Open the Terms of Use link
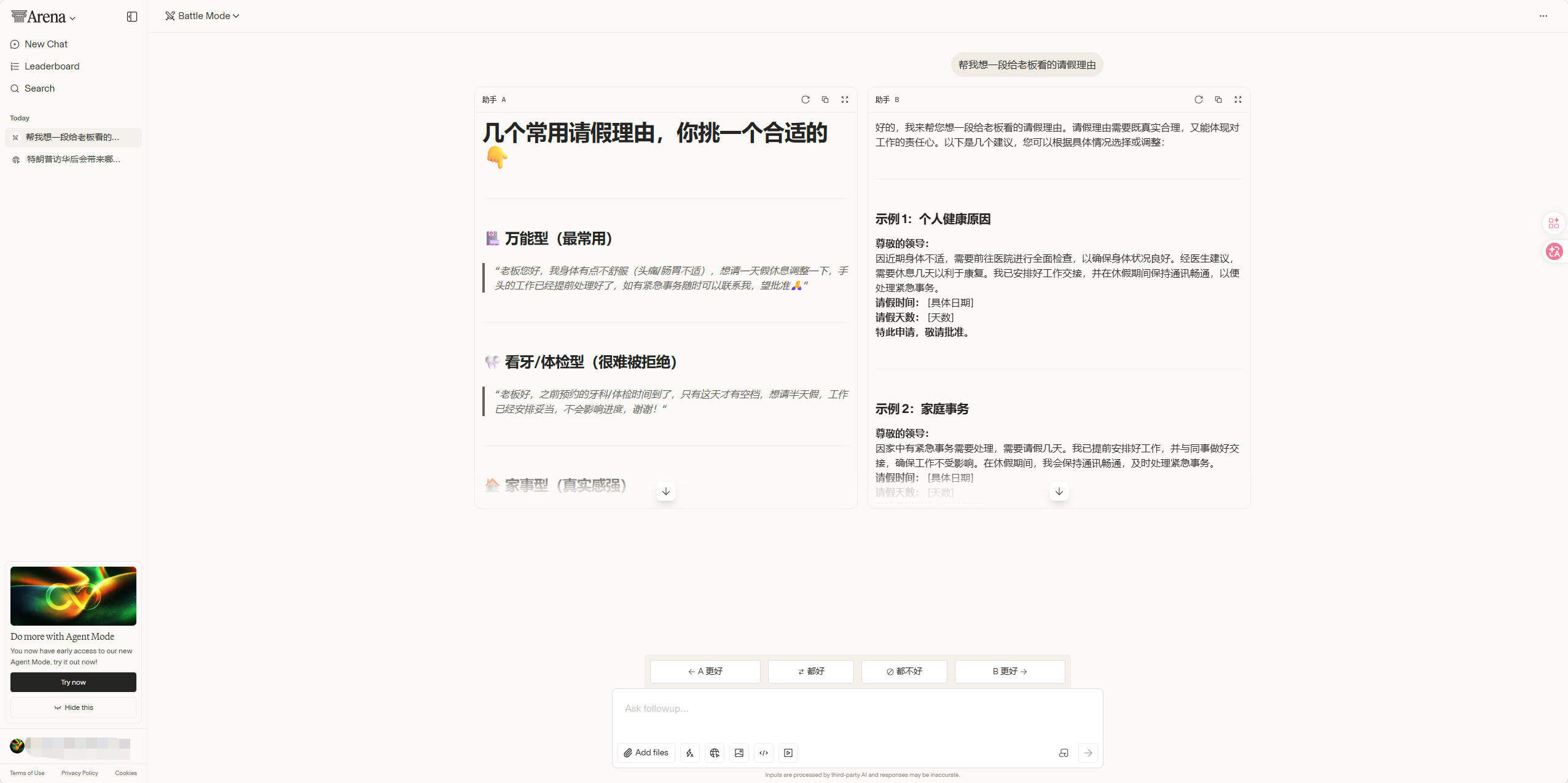The height and width of the screenshot is (783, 1568). click(x=27, y=773)
